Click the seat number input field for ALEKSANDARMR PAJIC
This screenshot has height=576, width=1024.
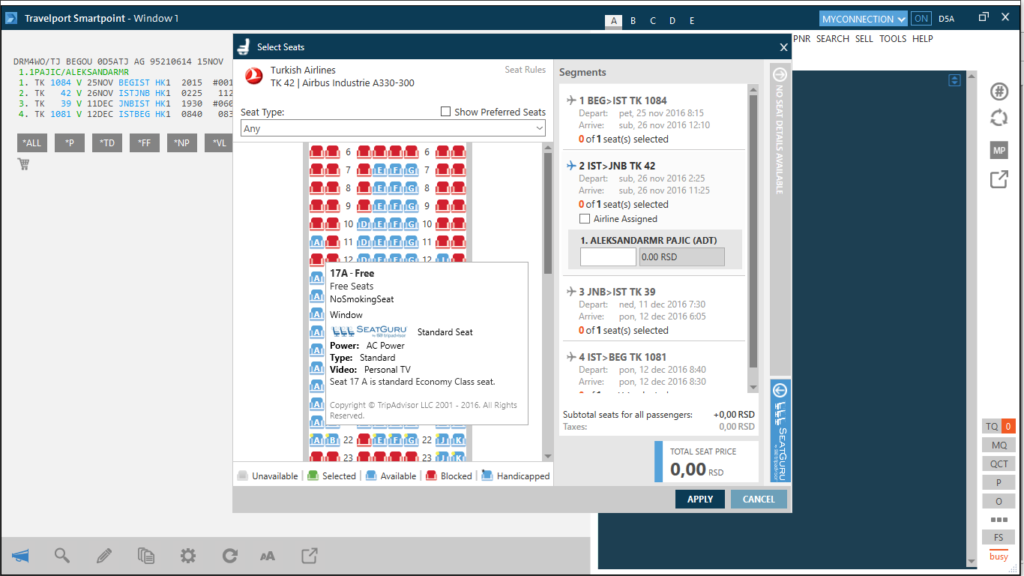(608, 257)
